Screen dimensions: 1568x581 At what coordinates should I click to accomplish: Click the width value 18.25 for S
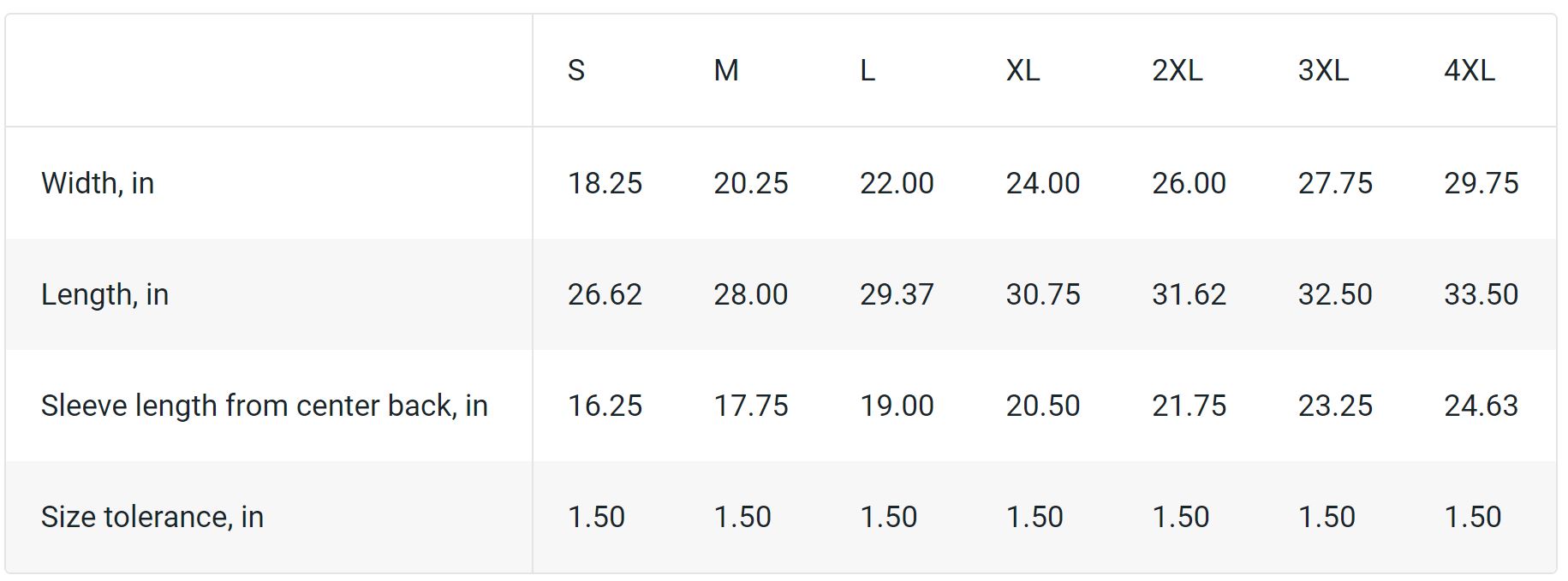pos(605,183)
